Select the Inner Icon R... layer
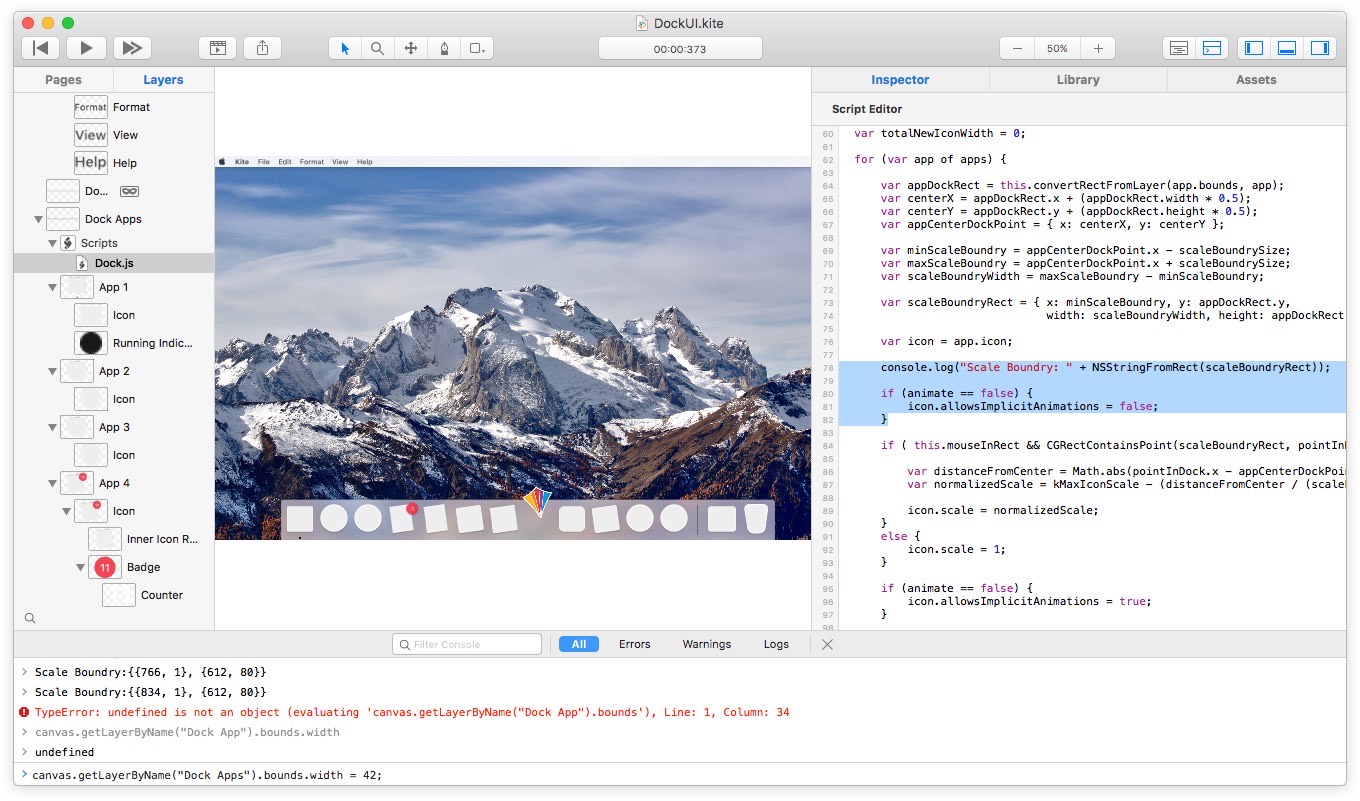The height and width of the screenshot is (801, 1360). 114,539
